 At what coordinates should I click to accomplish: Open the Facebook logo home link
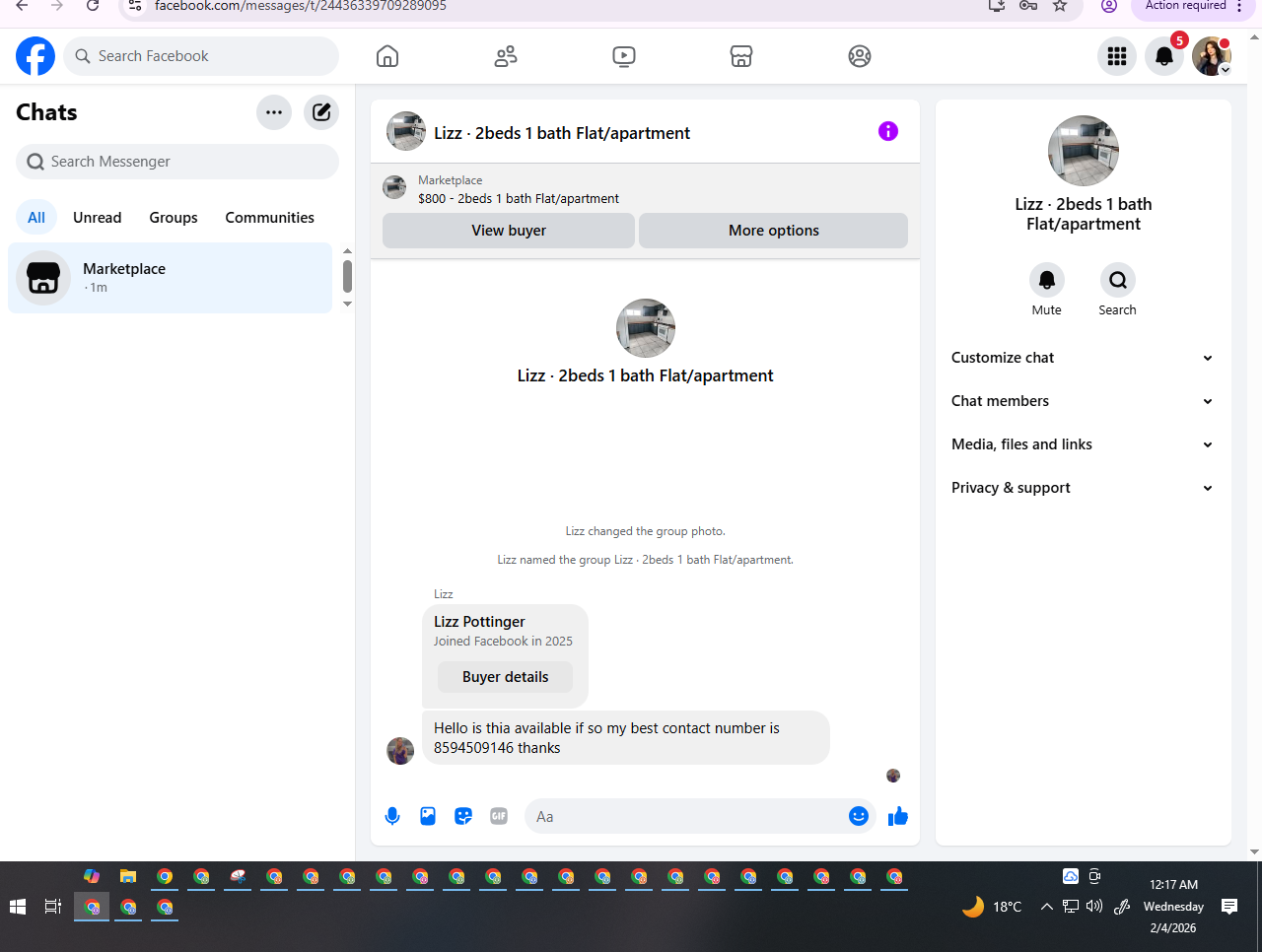pyautogui.click(x=35, y=56)
